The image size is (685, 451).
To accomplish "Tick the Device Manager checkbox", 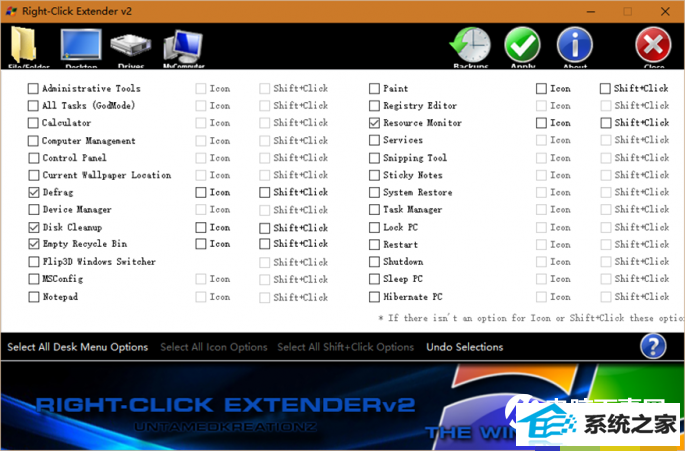I will pos(34,210).
